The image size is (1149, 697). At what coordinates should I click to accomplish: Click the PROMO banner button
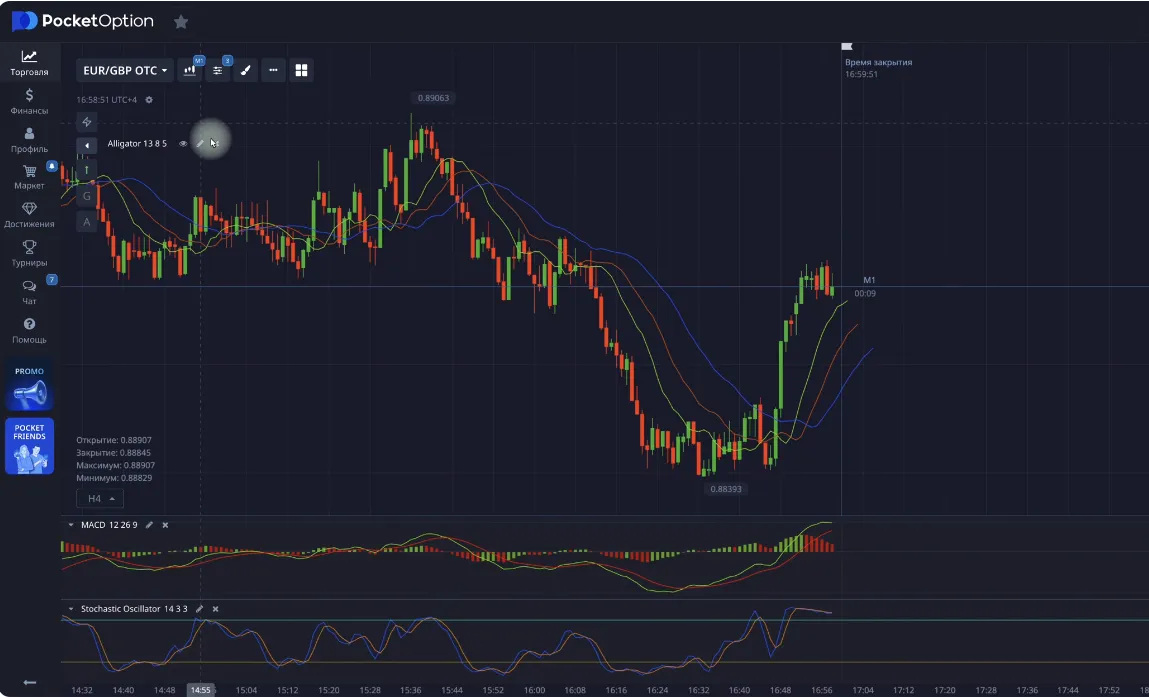[x=29, y=387]
